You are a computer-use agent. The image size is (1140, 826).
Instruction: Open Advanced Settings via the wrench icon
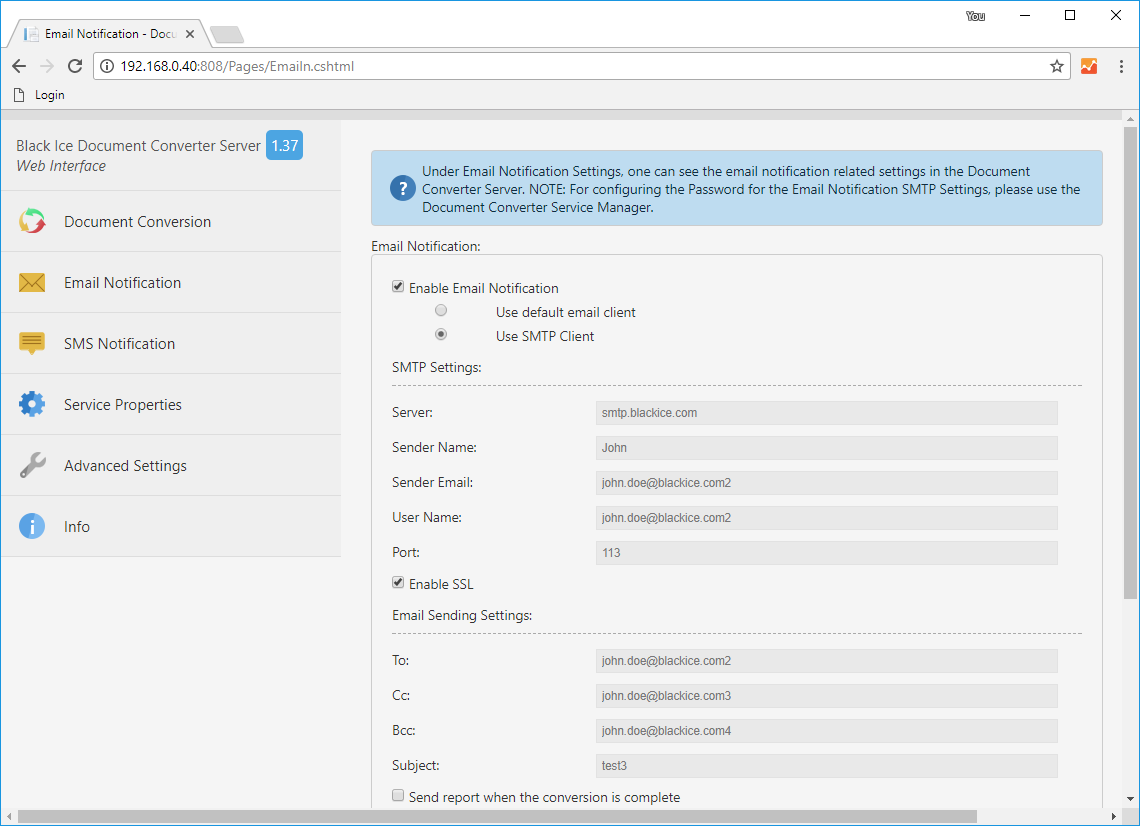pyautogui.click(x=31, y=465)
